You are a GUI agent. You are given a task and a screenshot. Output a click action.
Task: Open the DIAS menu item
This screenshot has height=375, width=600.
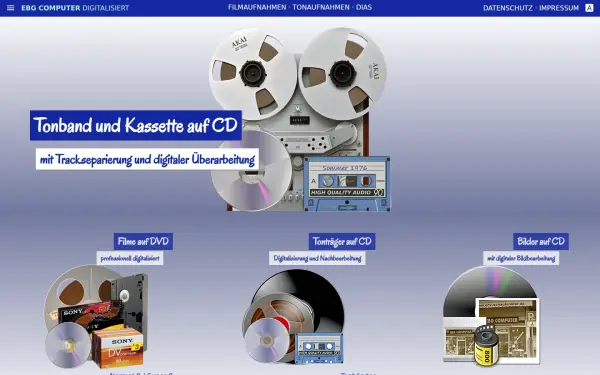pyautogui.click(x=364, y=7)
